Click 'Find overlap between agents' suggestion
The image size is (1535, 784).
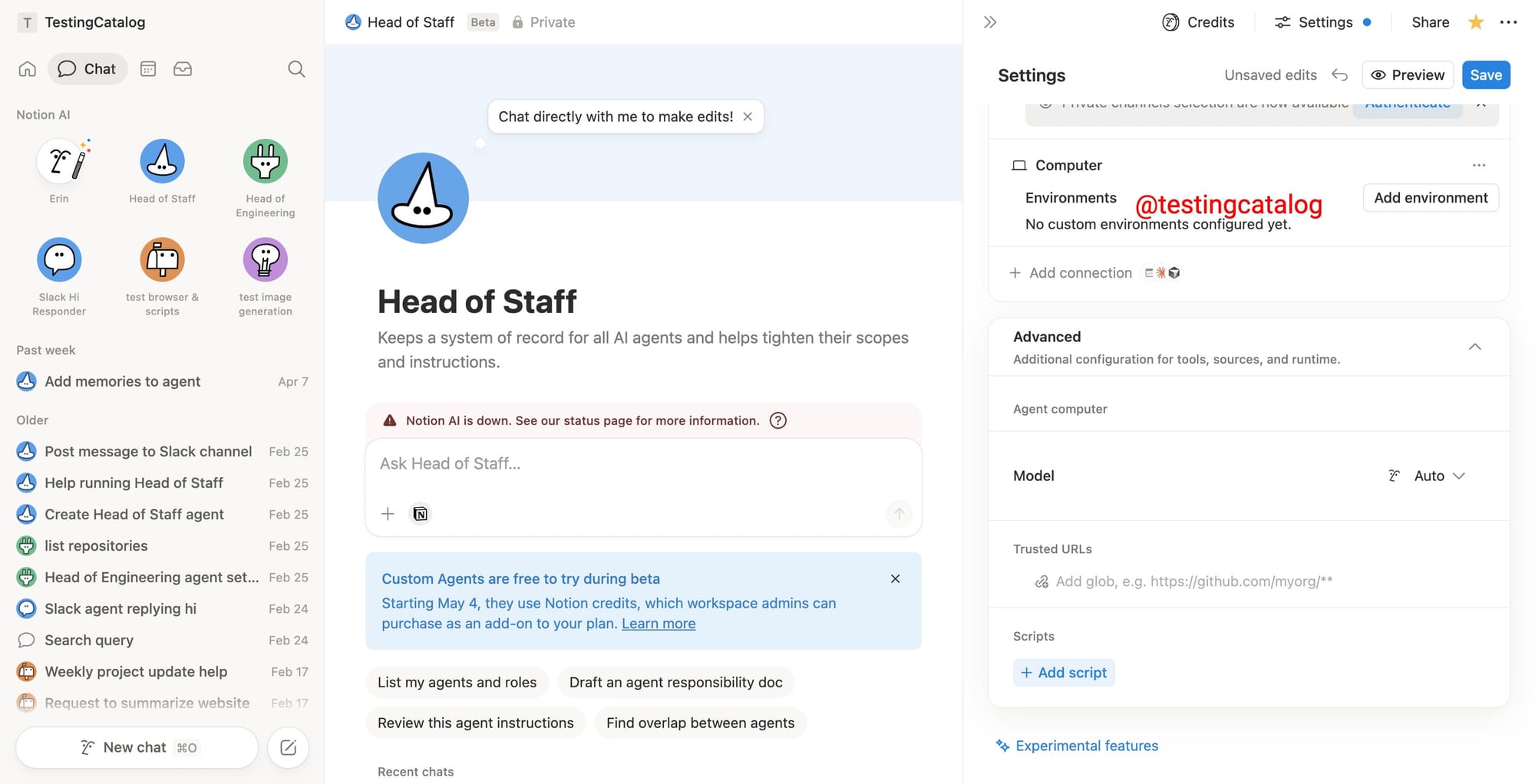pos(700,723)
